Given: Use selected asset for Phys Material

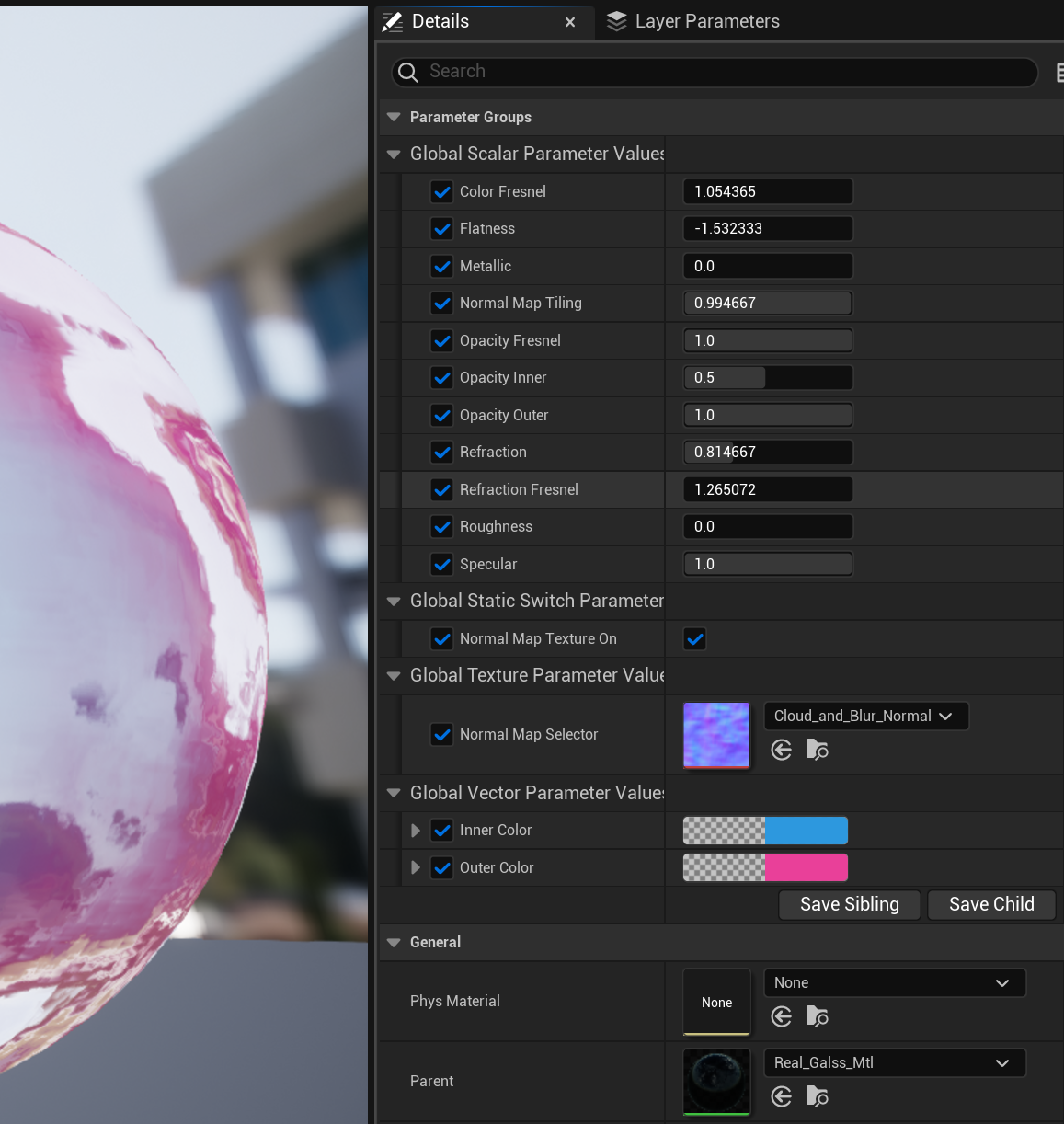Looking at the screenshot, I should [x=782, y=1016].
